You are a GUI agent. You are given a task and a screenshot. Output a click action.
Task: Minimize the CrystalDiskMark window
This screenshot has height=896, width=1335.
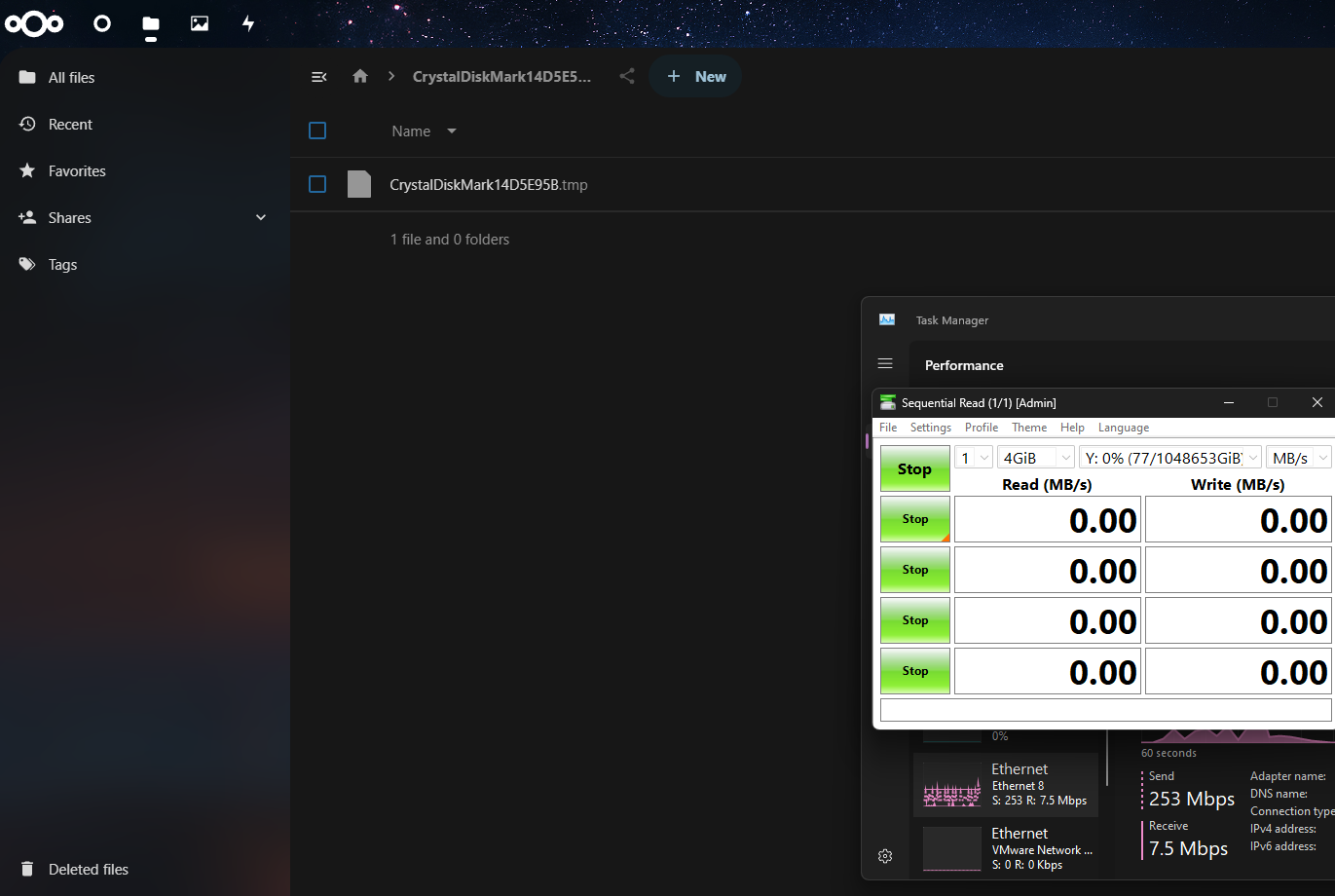coord(1229,402)
